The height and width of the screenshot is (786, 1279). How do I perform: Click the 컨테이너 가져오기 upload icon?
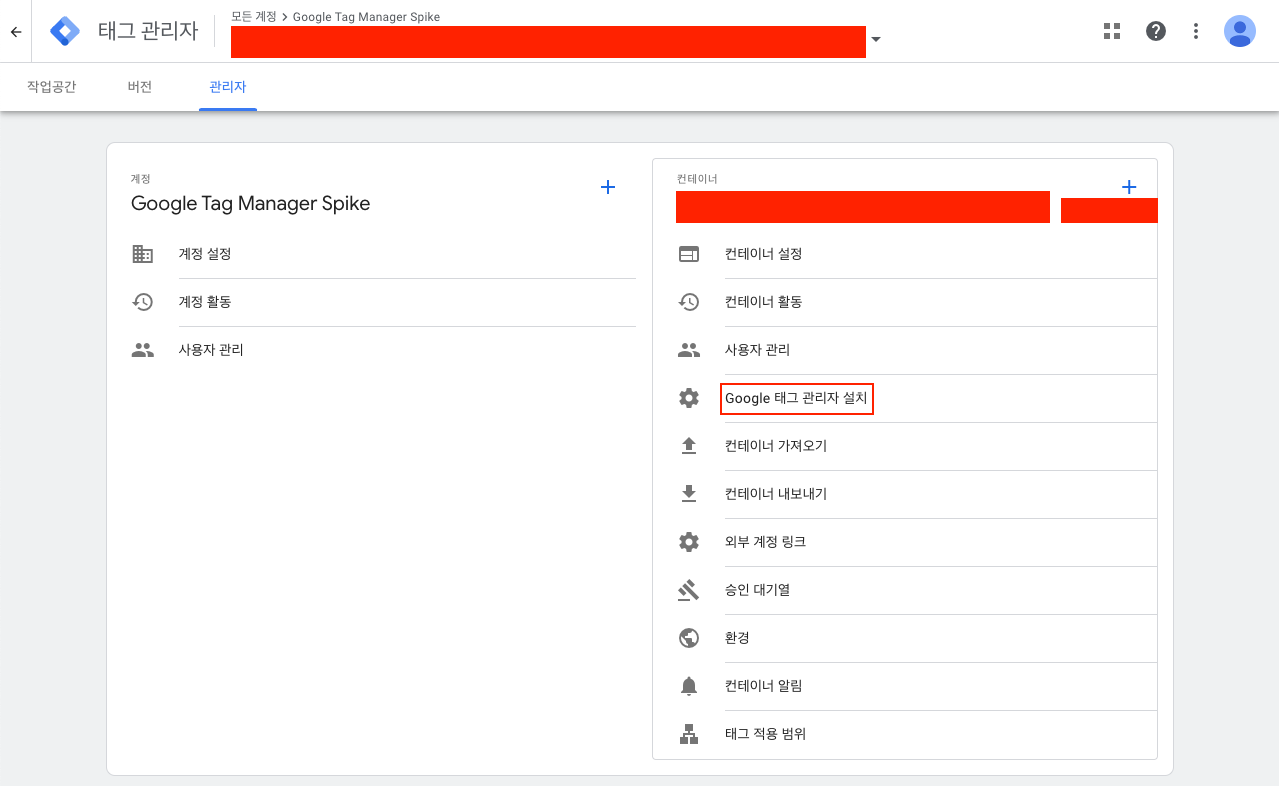689,446
